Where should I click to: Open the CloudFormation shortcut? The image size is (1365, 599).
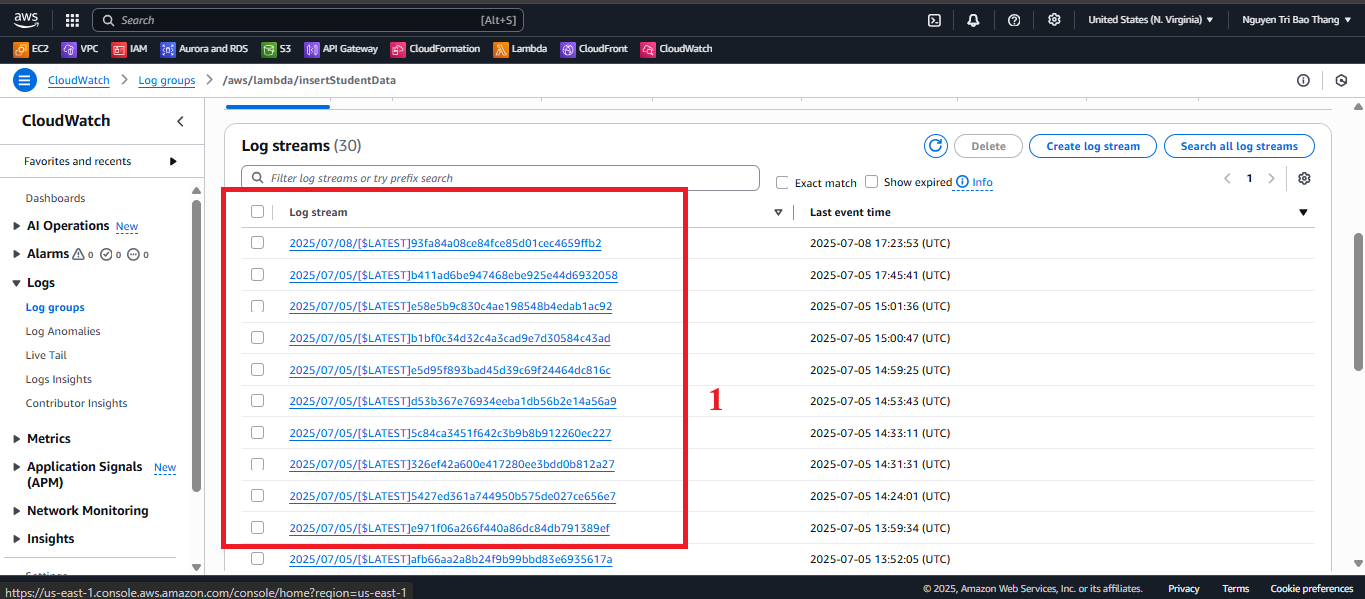coord(435,49)
